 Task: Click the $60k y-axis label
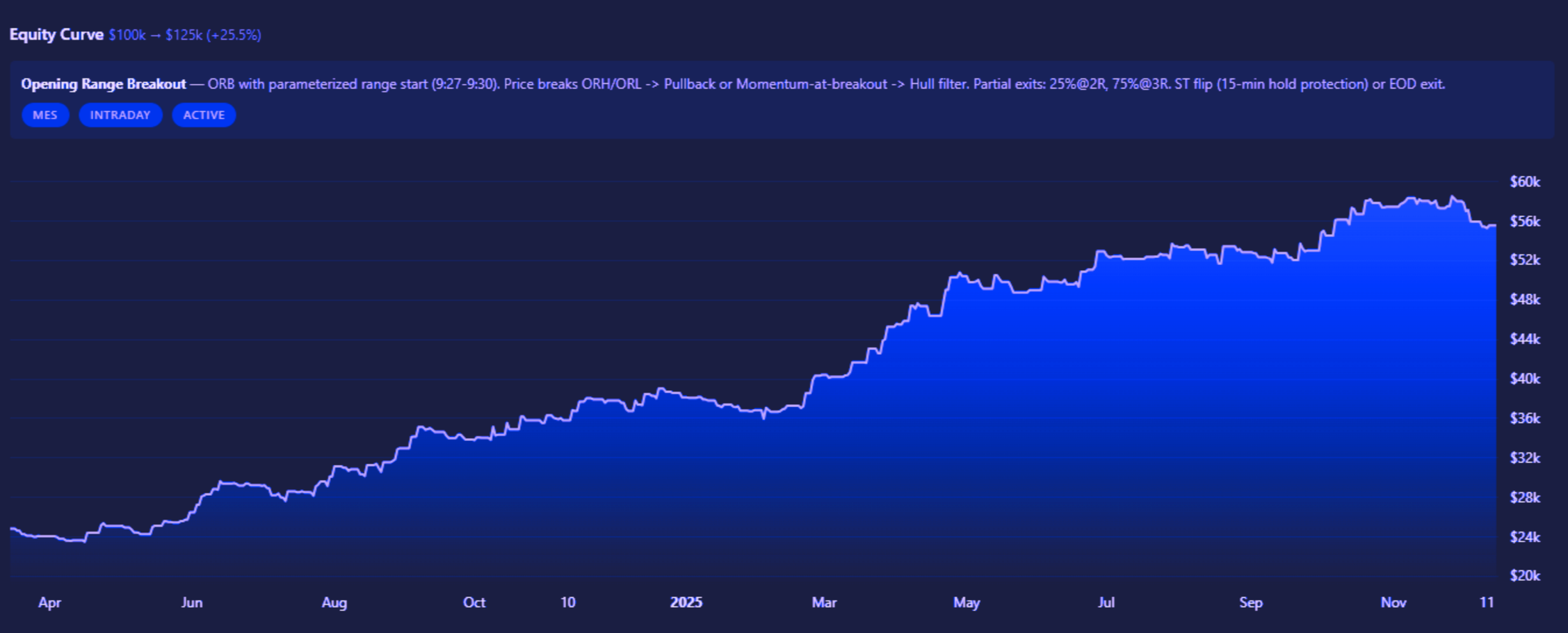tap(1525, 182)
